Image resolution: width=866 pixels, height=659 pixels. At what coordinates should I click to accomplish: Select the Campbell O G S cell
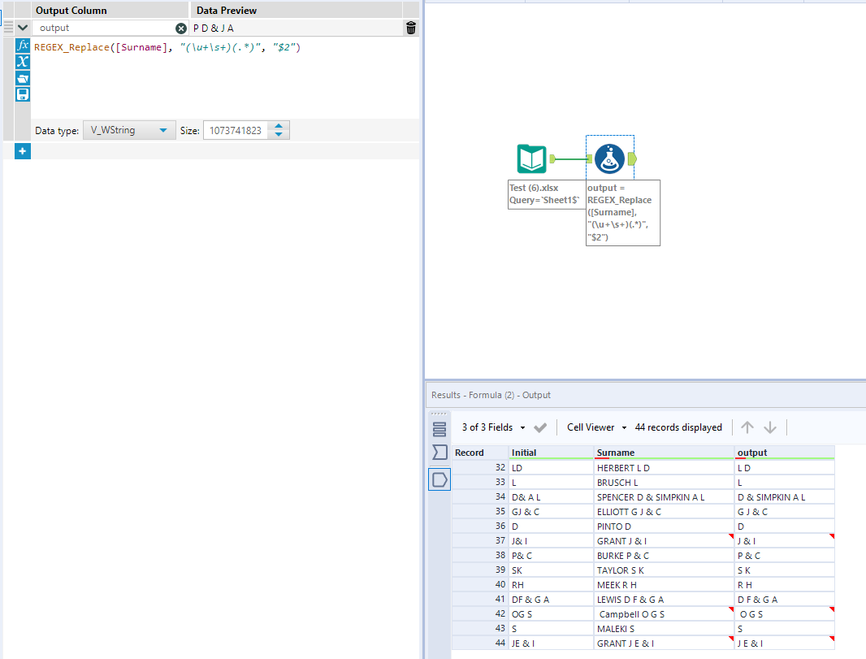[664, 614]
